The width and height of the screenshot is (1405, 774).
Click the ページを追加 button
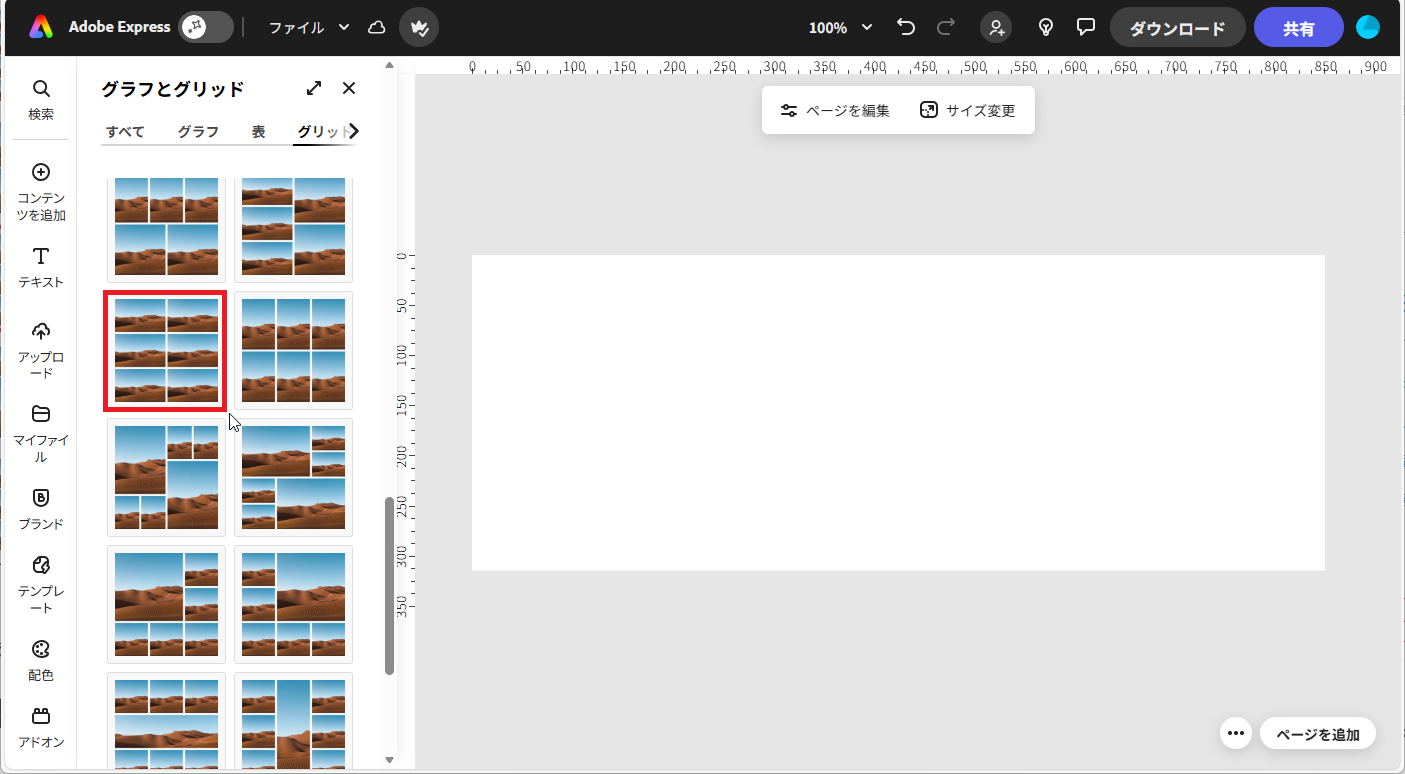click(x=1317, y=734)
